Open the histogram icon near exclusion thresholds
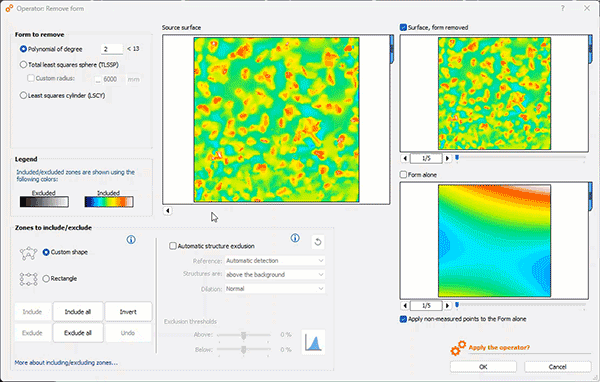This screenshot has width=600, height=382. click(x=313, y=342)
